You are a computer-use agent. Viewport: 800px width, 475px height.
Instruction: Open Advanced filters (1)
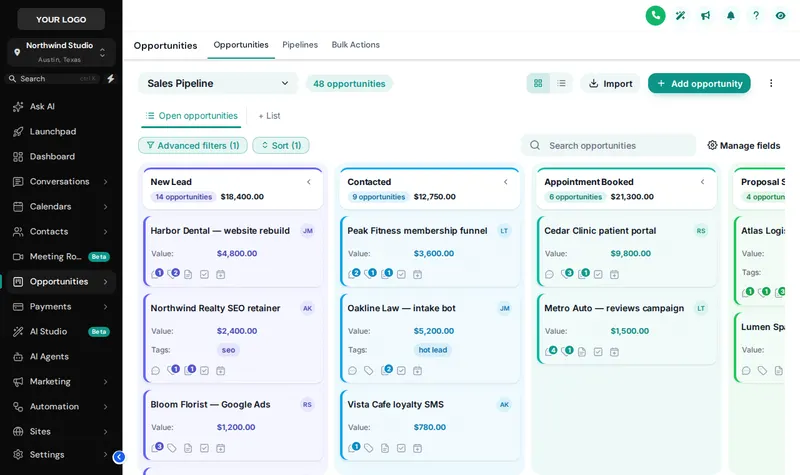click(193, 145)
